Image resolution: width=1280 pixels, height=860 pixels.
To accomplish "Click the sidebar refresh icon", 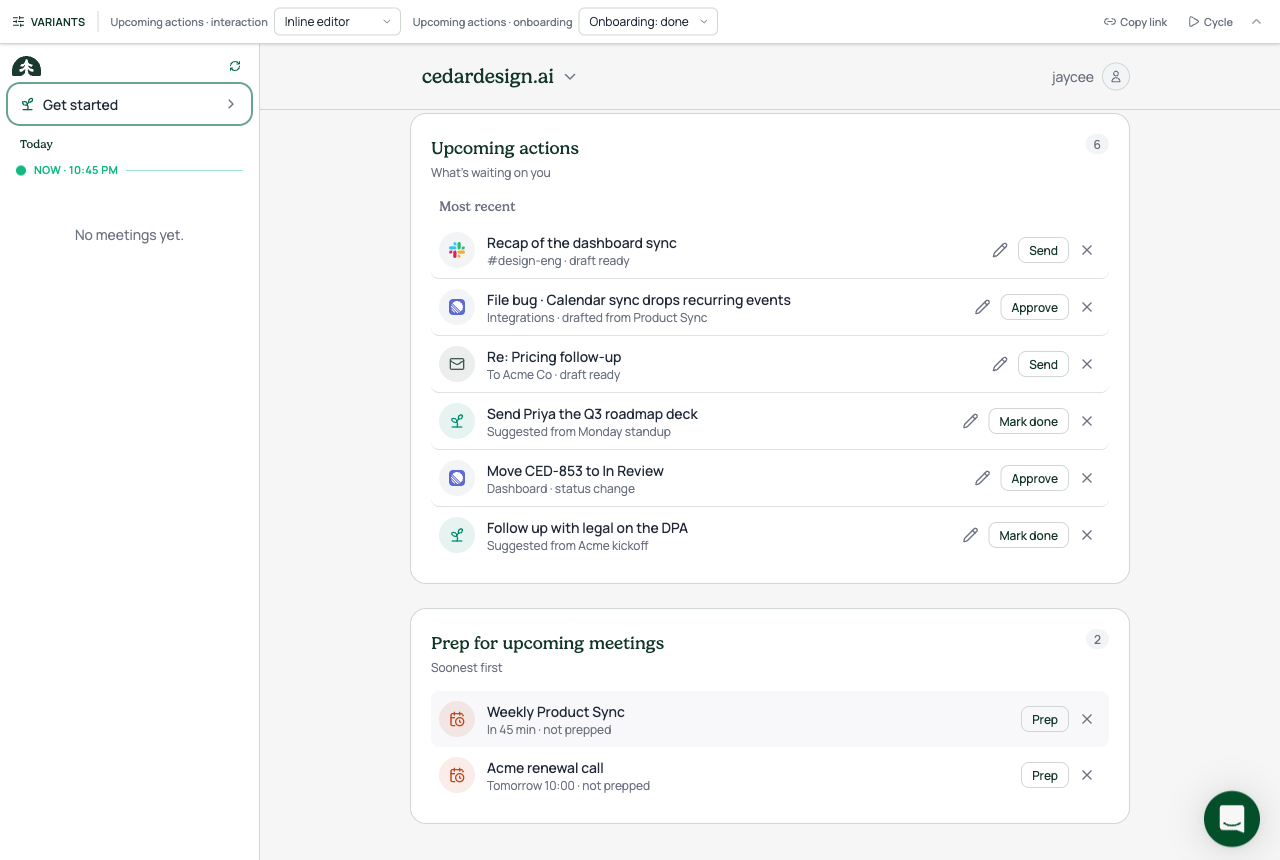I will 235,66.
